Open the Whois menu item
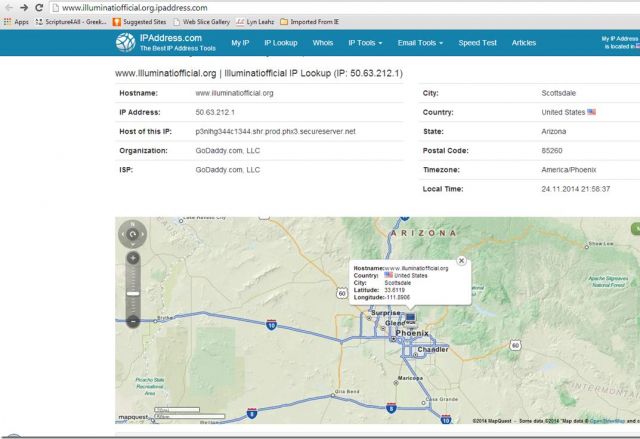Viewport: 640px width, 439px height. 323,43
